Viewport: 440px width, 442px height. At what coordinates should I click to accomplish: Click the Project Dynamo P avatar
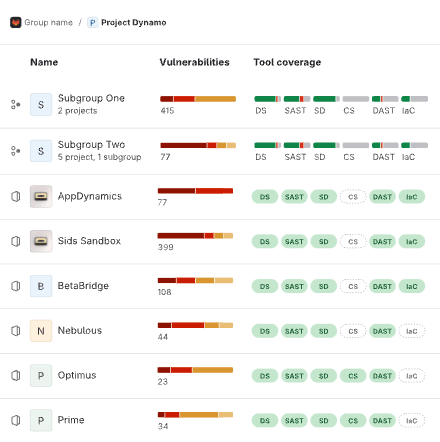click(92, 22)
